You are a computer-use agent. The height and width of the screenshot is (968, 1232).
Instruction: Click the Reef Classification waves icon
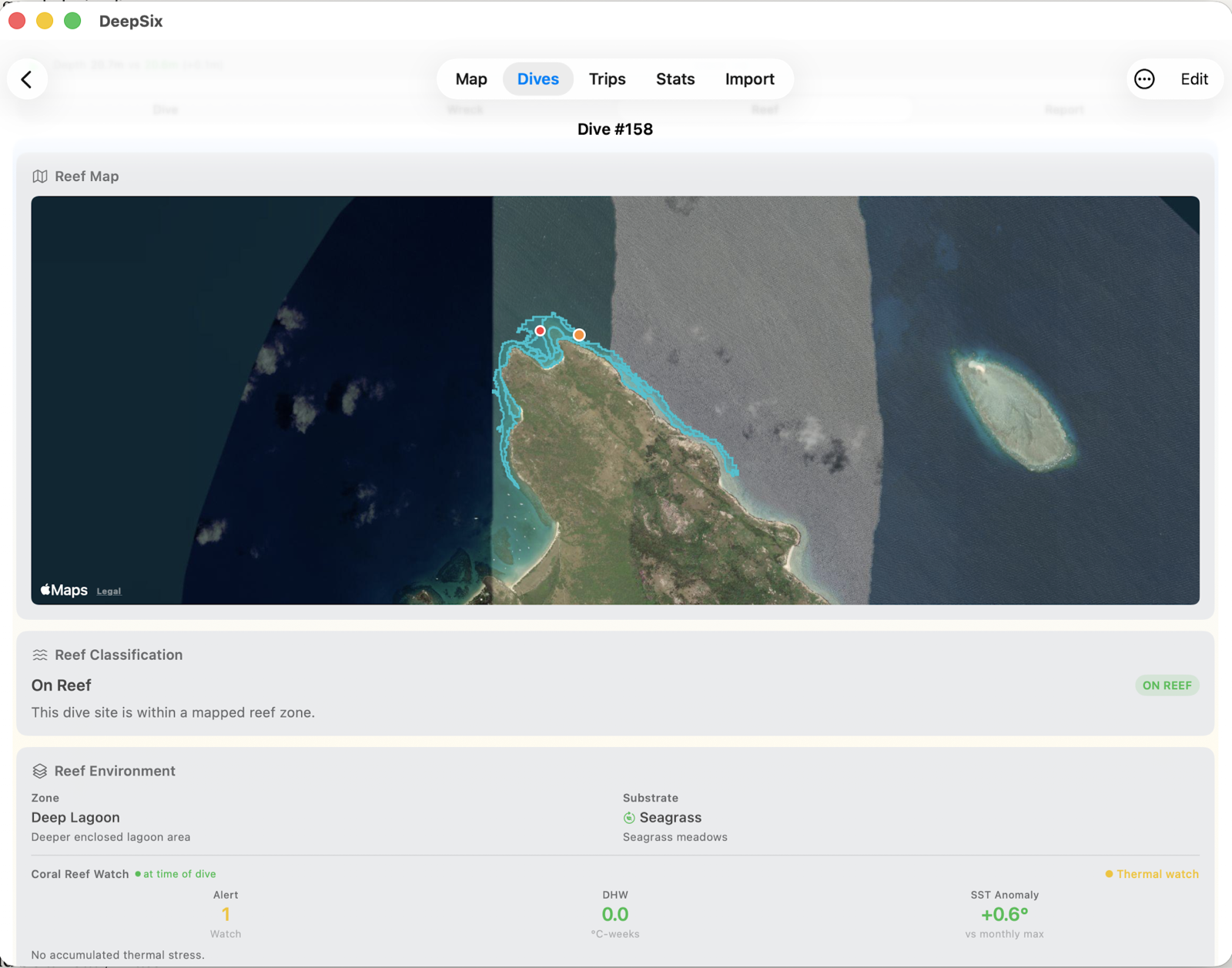click(40, 655)
